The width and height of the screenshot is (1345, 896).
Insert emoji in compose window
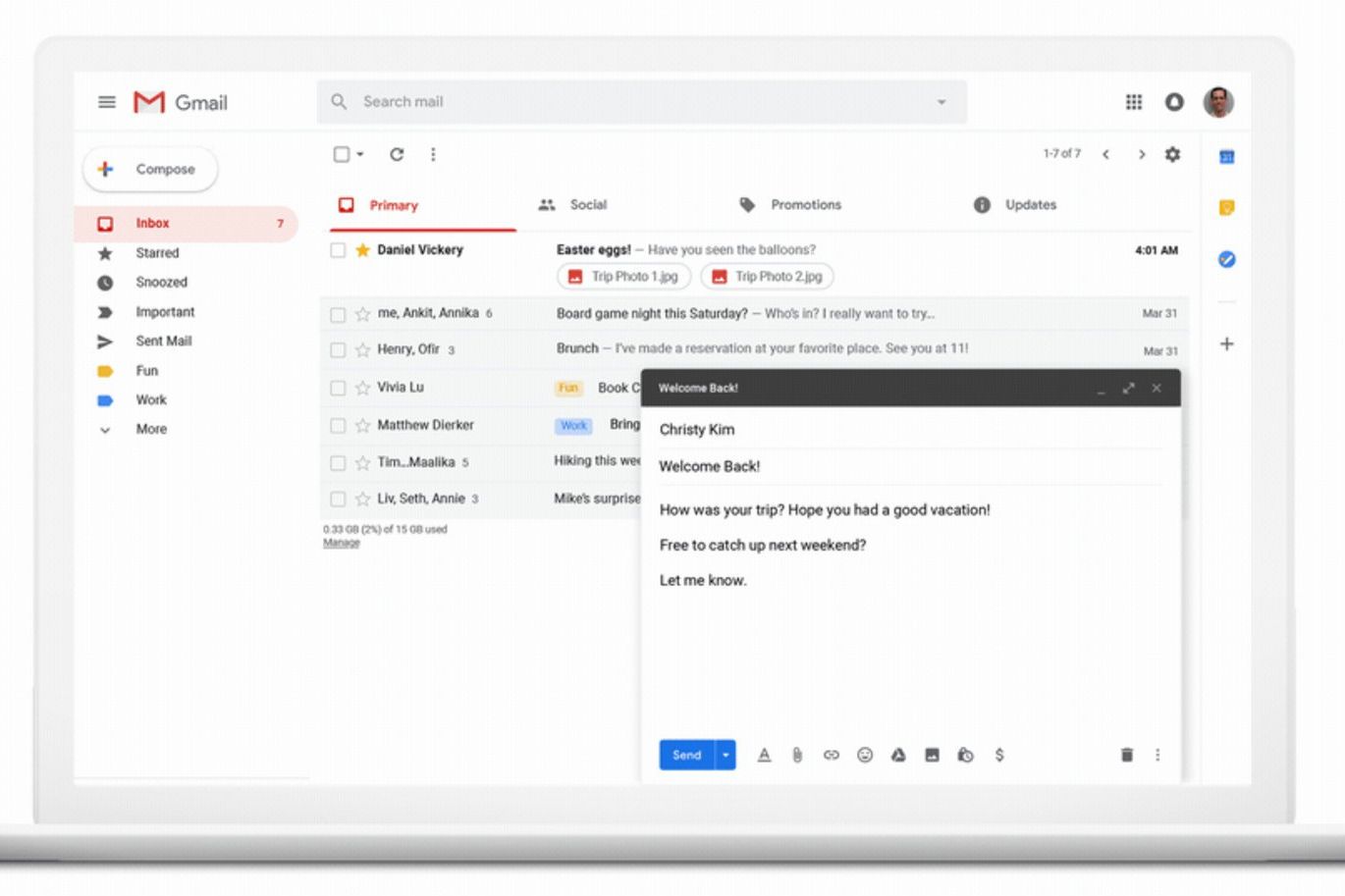click(x=865, y=755)
